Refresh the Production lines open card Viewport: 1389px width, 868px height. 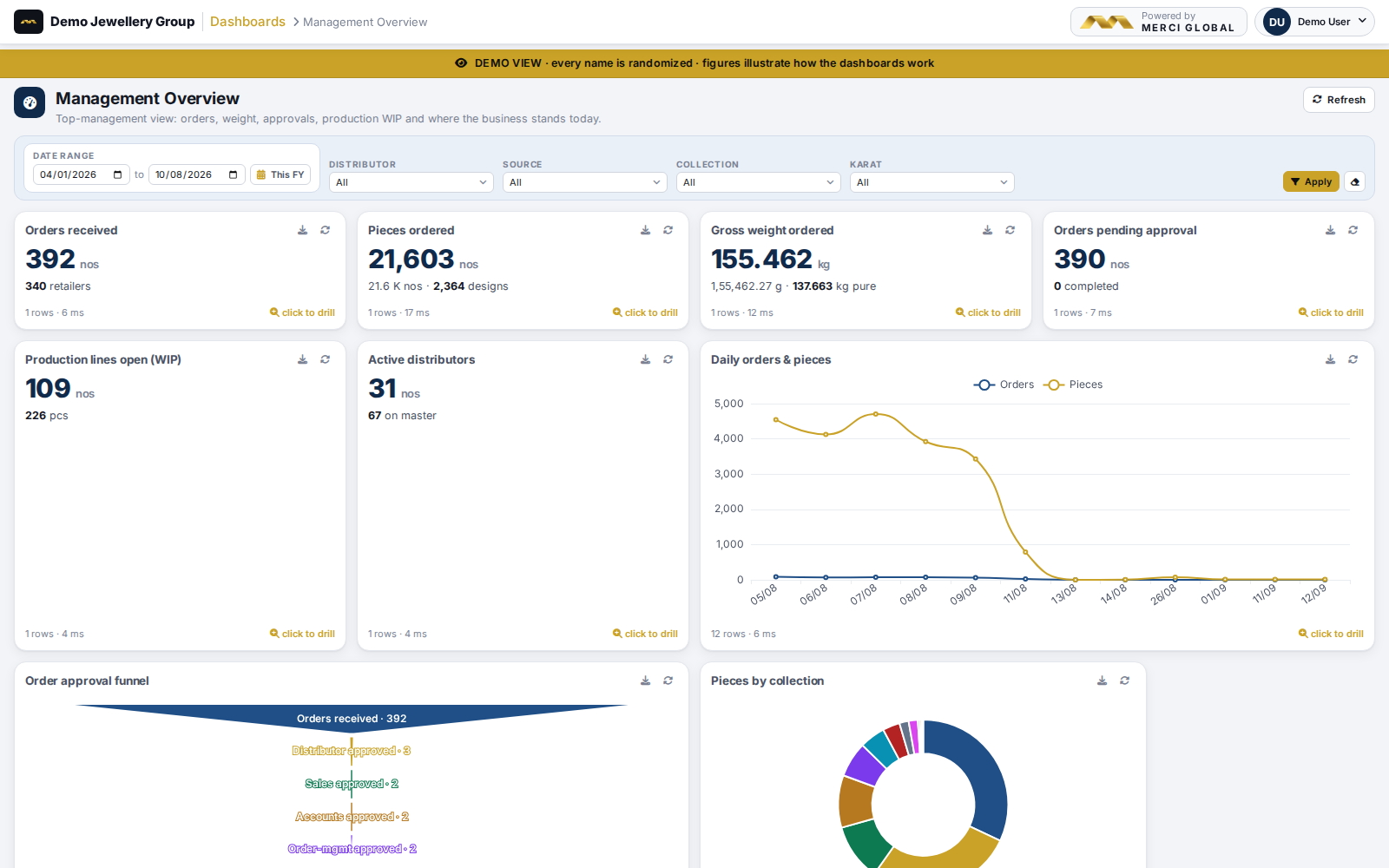(325, 359)
